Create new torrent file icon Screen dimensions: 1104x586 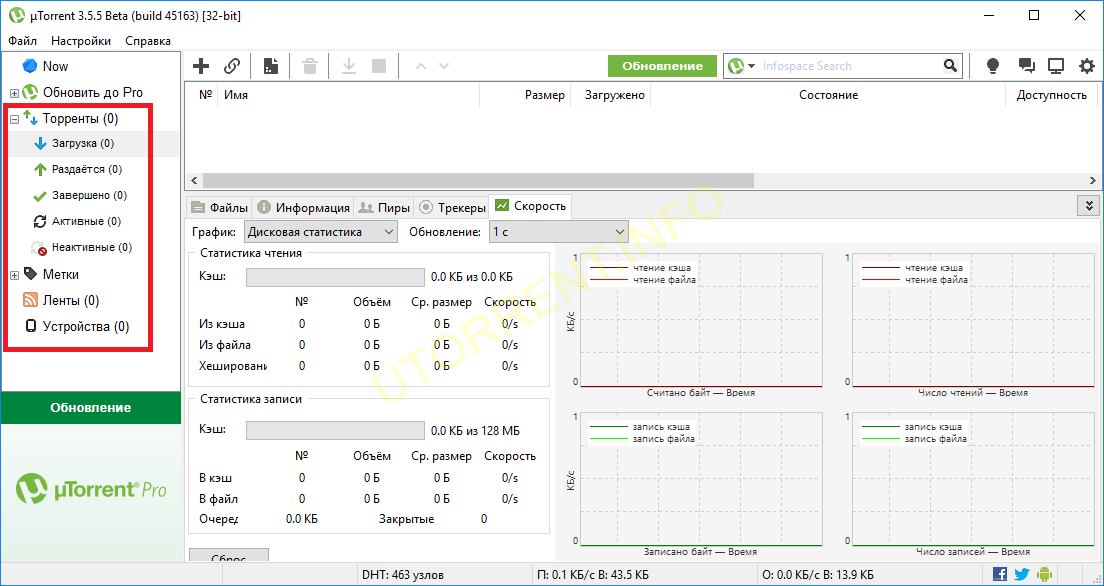pyautogui.click(x=271, y=66)
